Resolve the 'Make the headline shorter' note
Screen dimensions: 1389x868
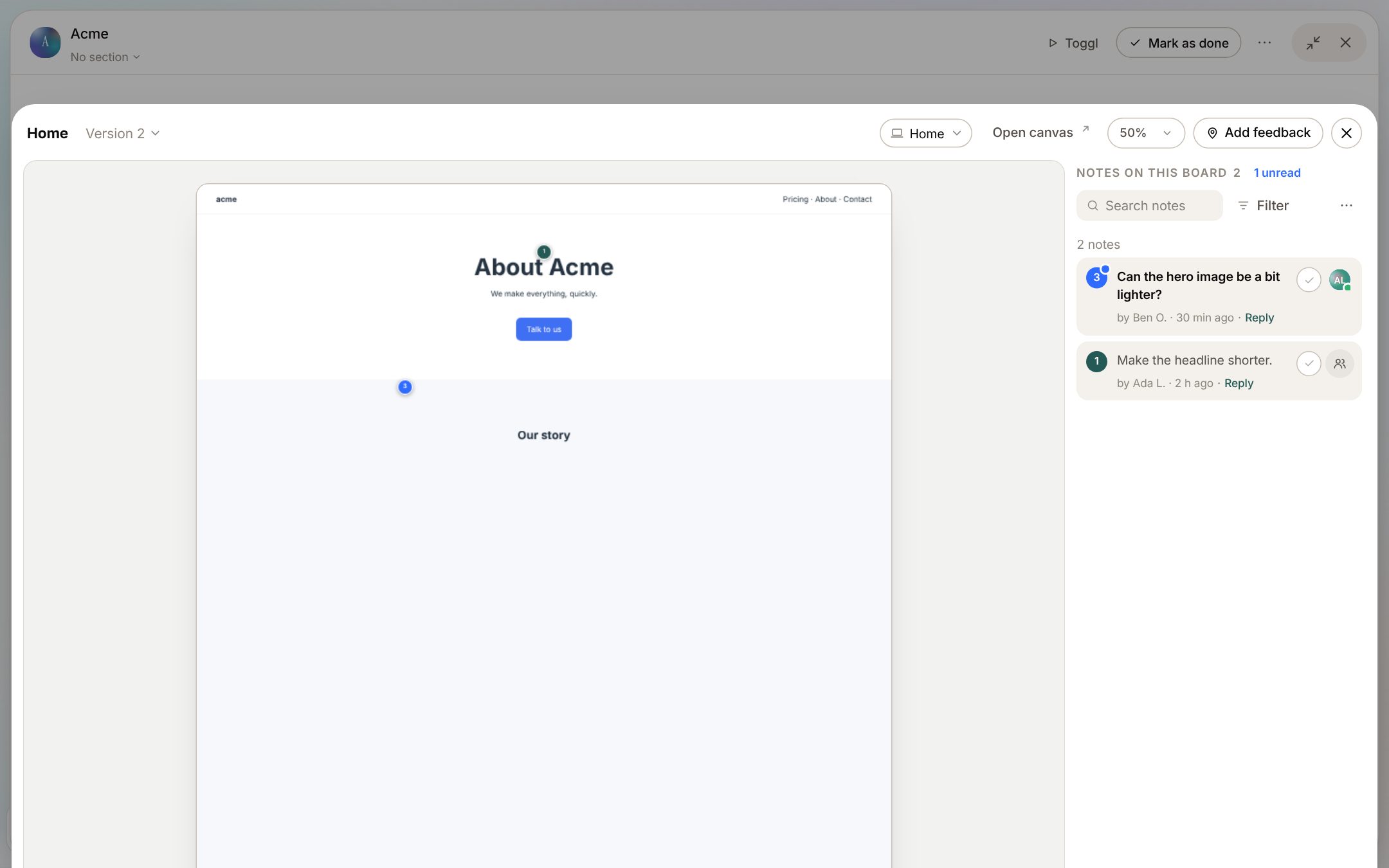click(x=1309, y=363)
